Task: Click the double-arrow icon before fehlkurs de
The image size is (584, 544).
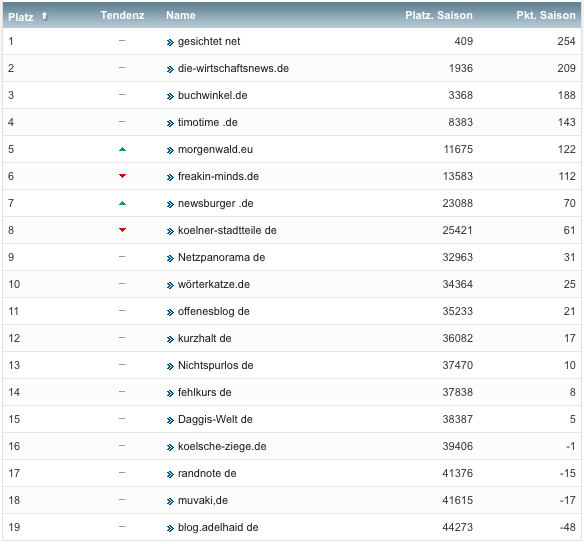Action: tap(170, 394)
